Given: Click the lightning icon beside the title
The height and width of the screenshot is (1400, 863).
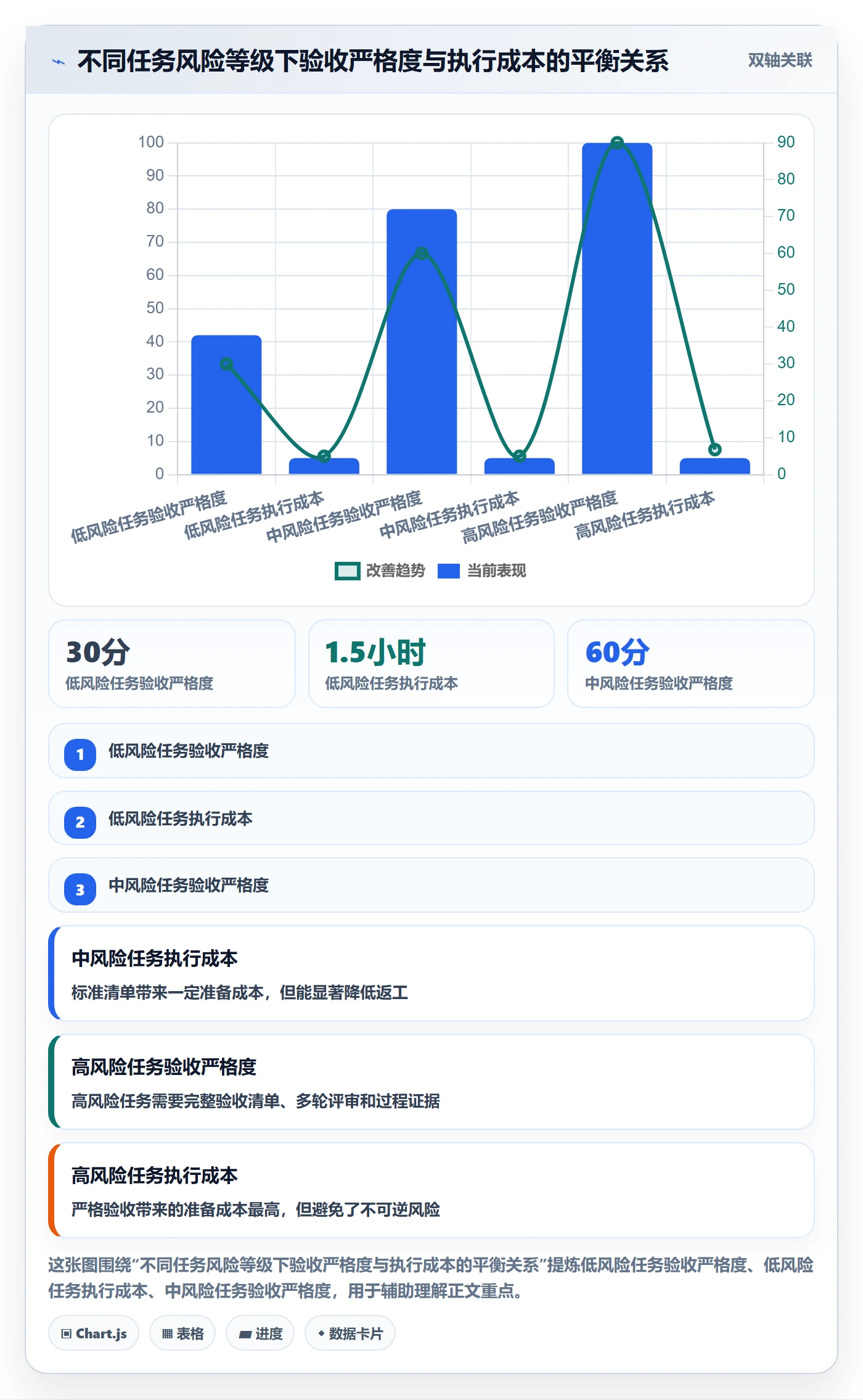Looking at the screenshot, I should [59, 62].
